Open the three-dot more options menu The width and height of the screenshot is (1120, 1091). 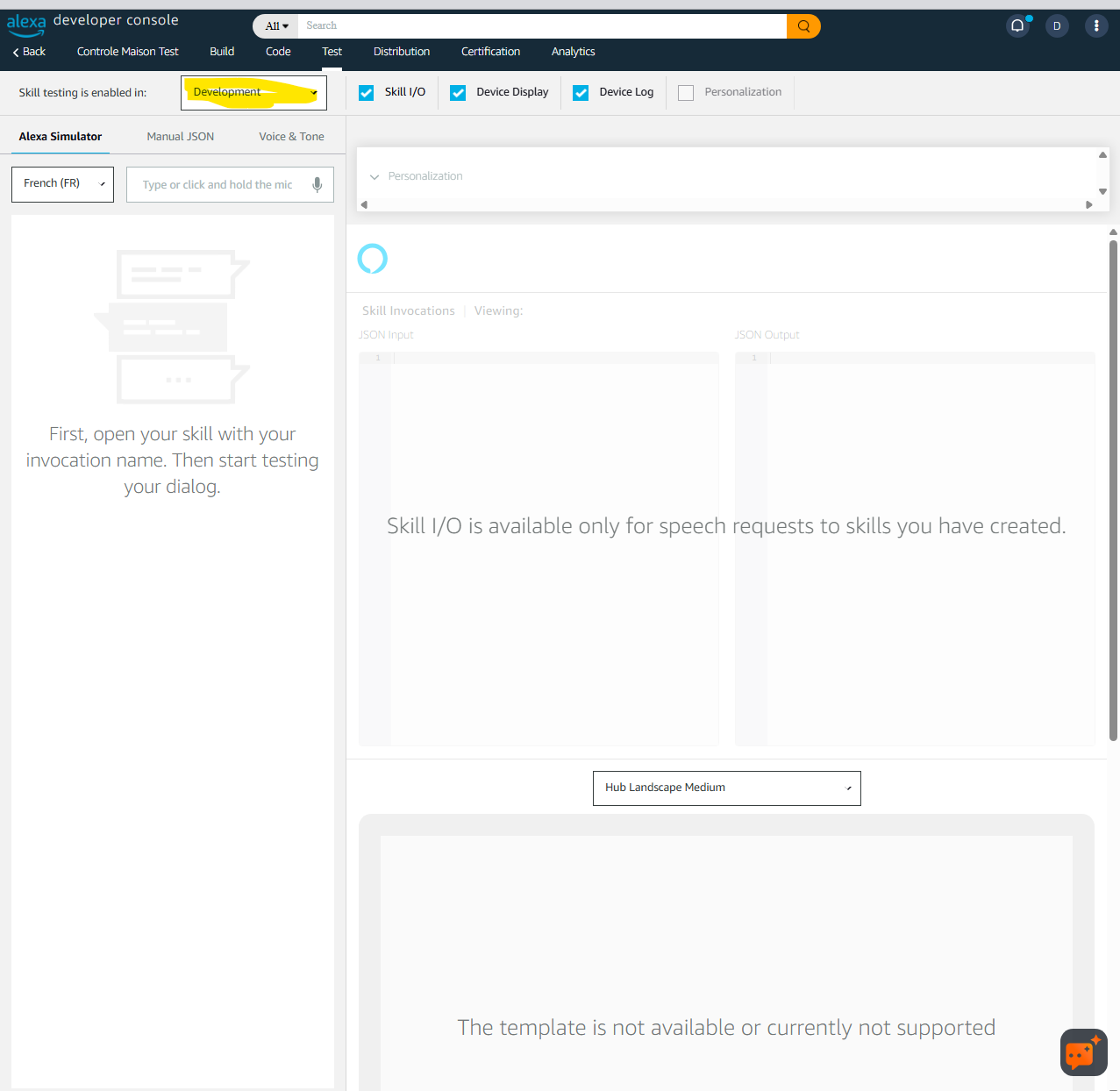(x=1096, y=26)
